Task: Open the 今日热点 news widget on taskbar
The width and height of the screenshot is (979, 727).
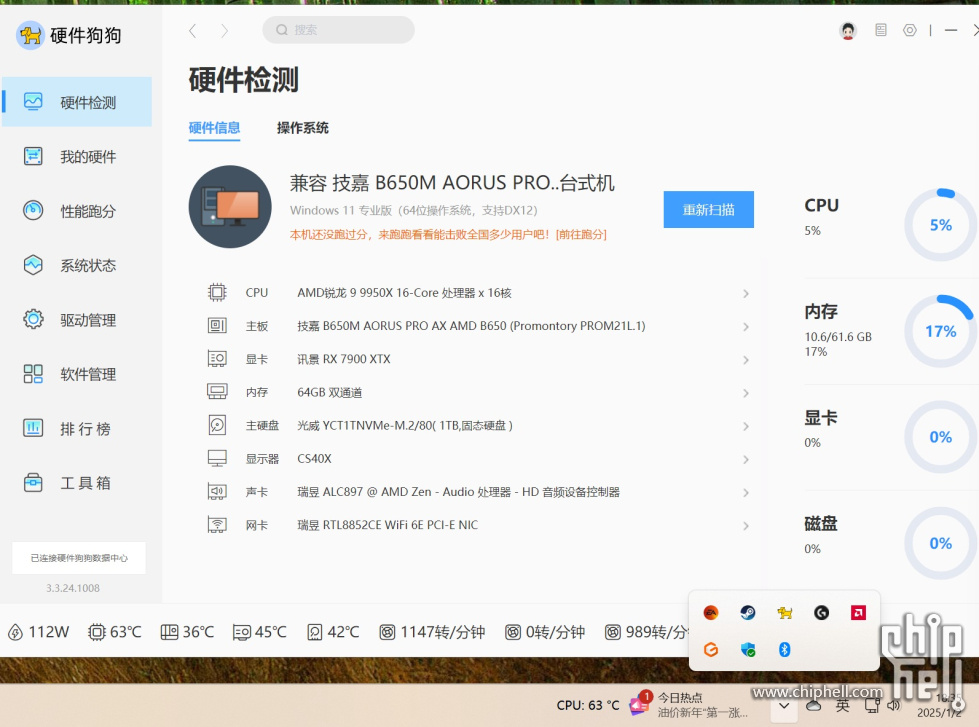Action: tap(689, 705)
